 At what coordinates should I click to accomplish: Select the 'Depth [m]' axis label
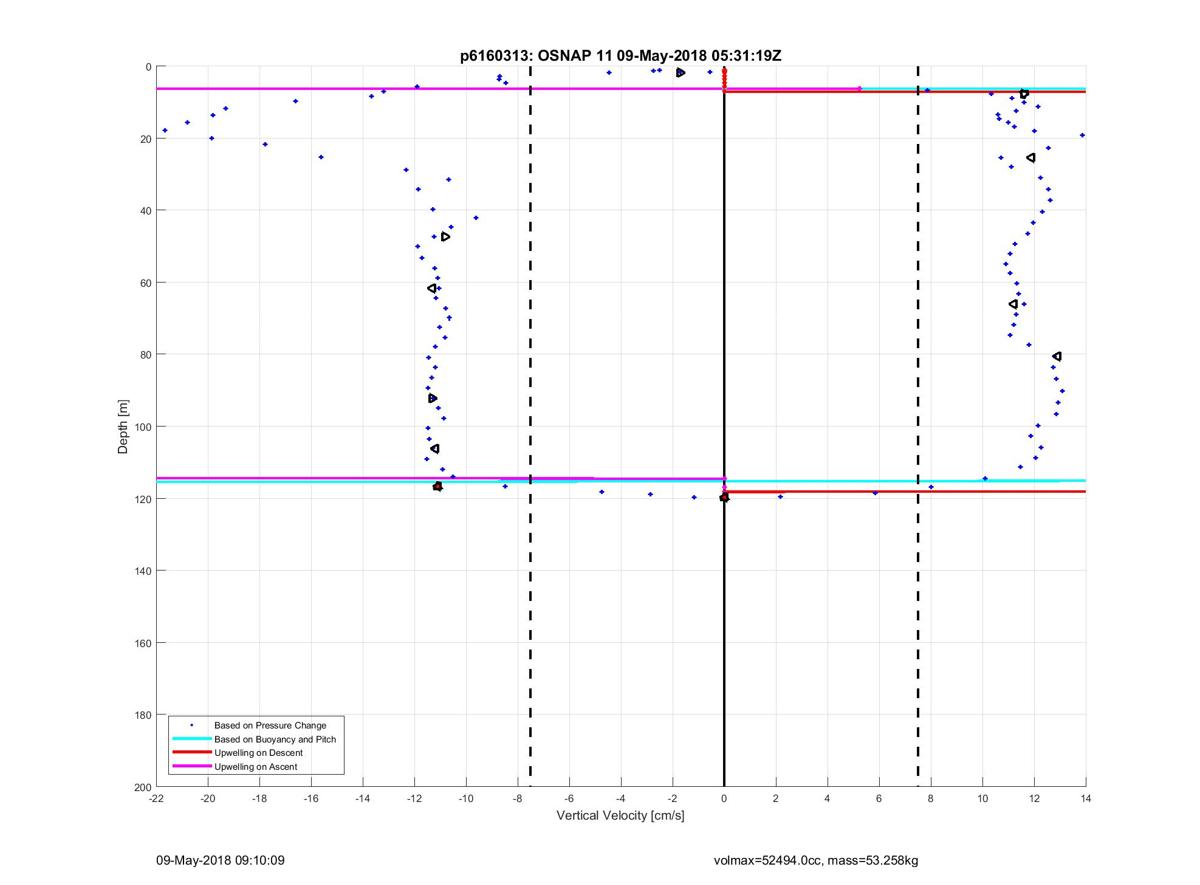coord(124,427)
